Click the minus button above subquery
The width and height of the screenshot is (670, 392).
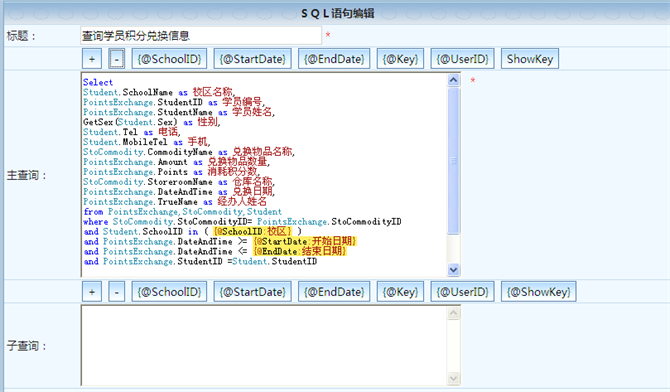[117, 292]
